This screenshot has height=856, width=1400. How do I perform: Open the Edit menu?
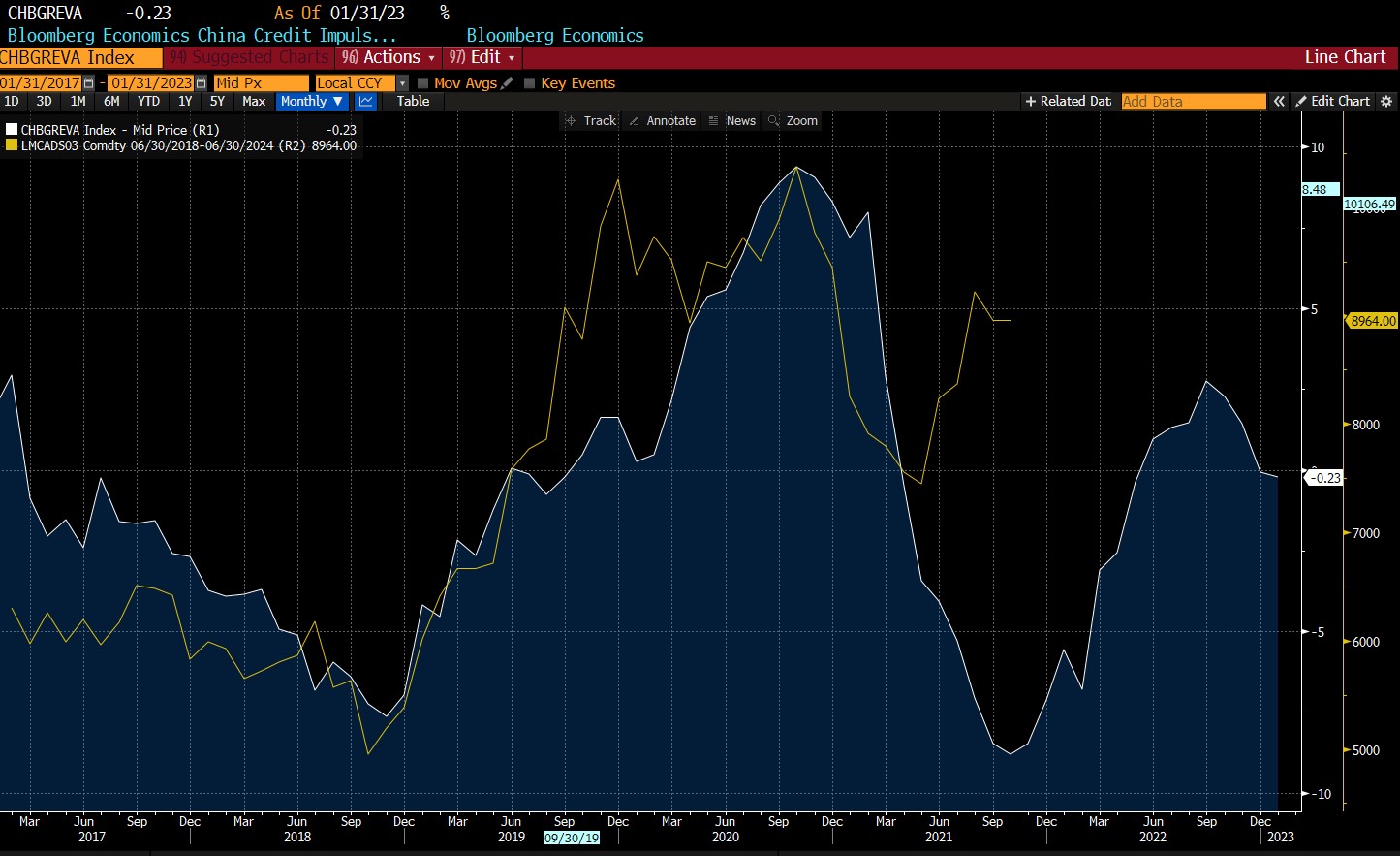point(482,57)
